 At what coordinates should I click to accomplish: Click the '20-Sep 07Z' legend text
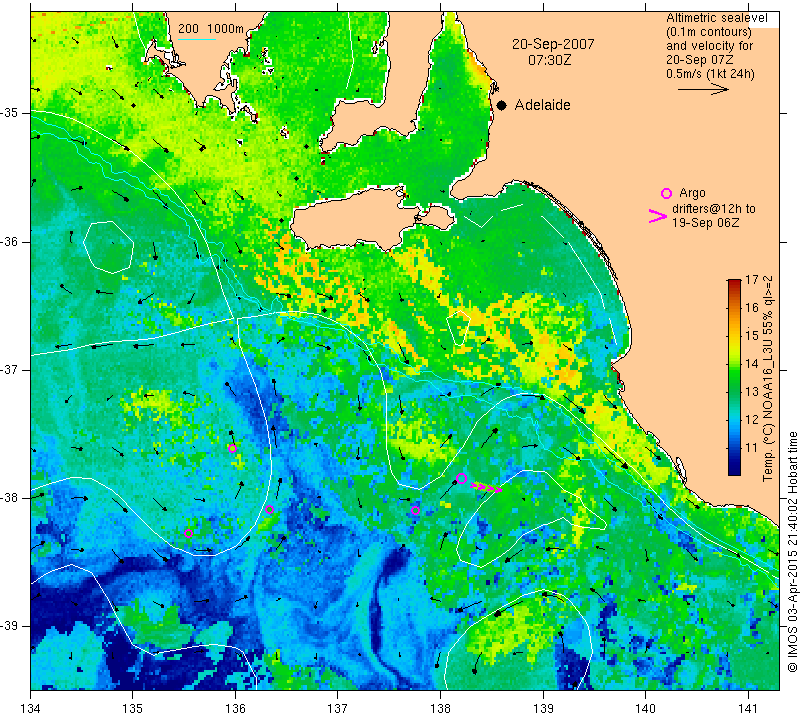(699, 60)
